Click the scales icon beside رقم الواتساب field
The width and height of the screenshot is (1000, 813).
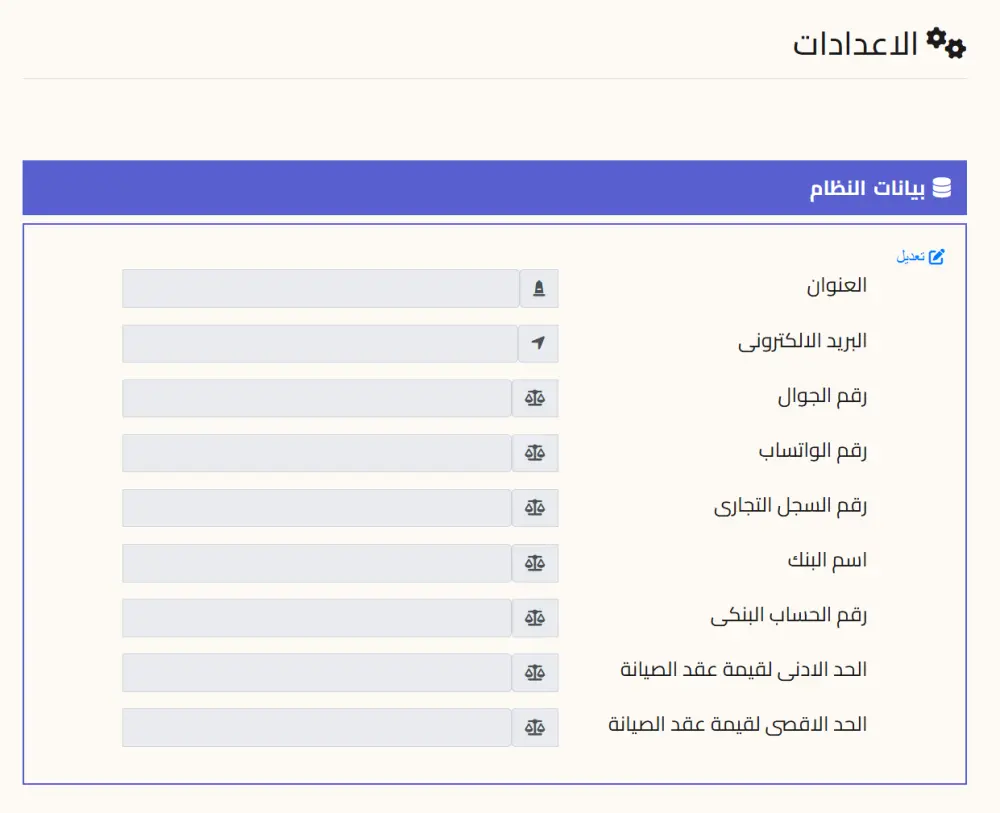[x=536, y=452]
